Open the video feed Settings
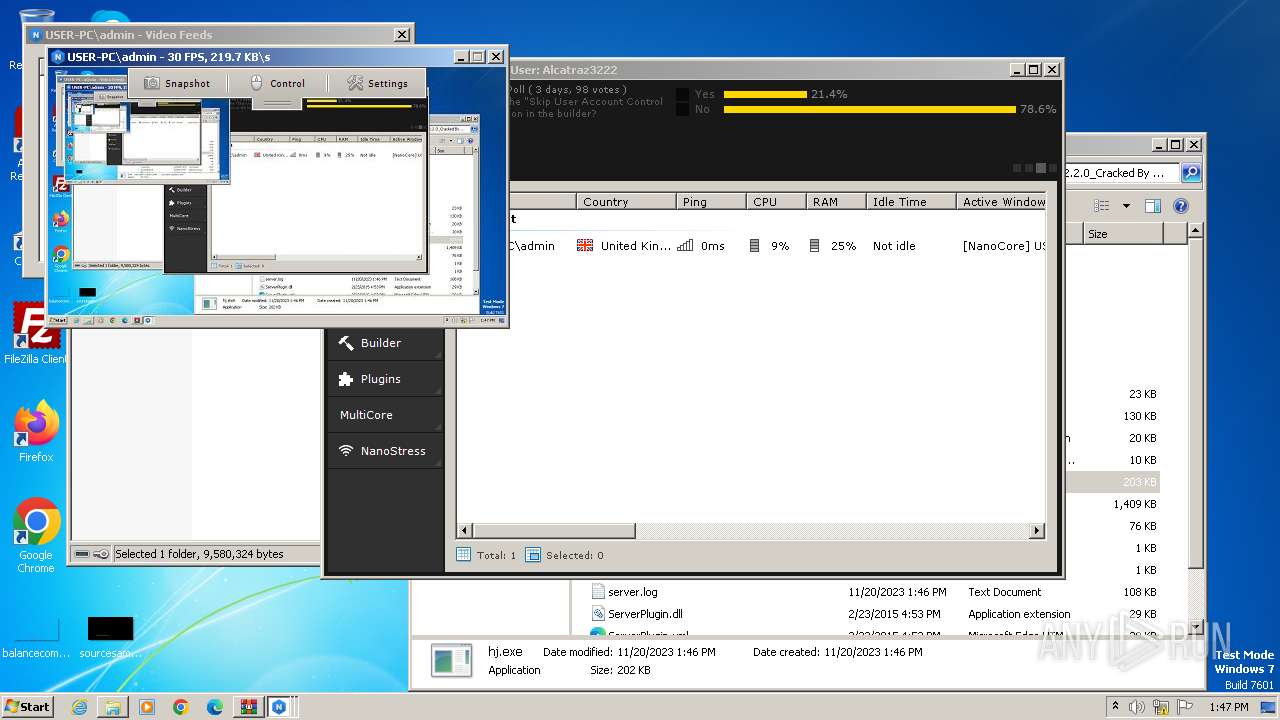Image resolution: width=1280 pixels, height=720 pixels. point(377,83)
